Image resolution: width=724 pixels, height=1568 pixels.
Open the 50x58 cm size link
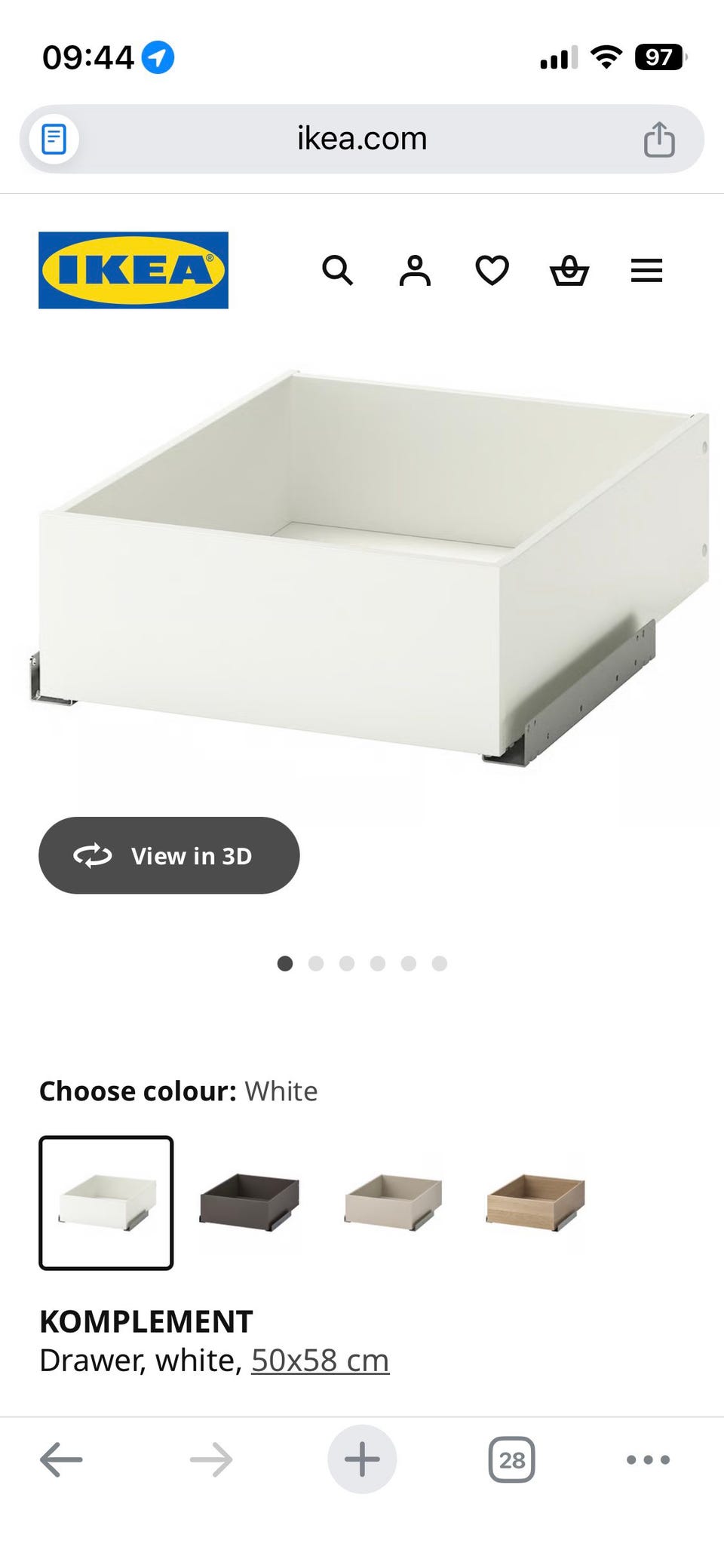(320, 1361)
